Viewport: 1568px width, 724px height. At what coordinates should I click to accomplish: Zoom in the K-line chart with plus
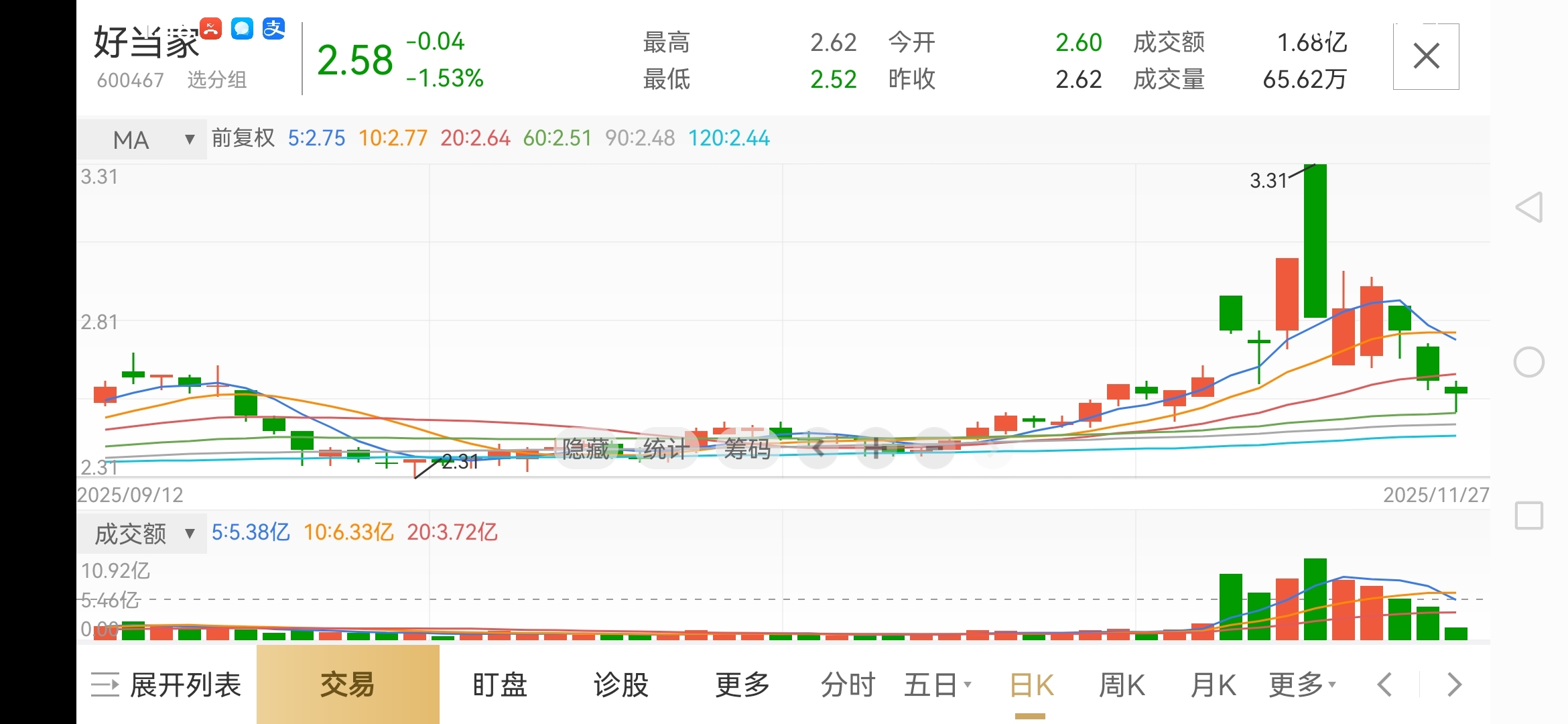coord(874,448)
